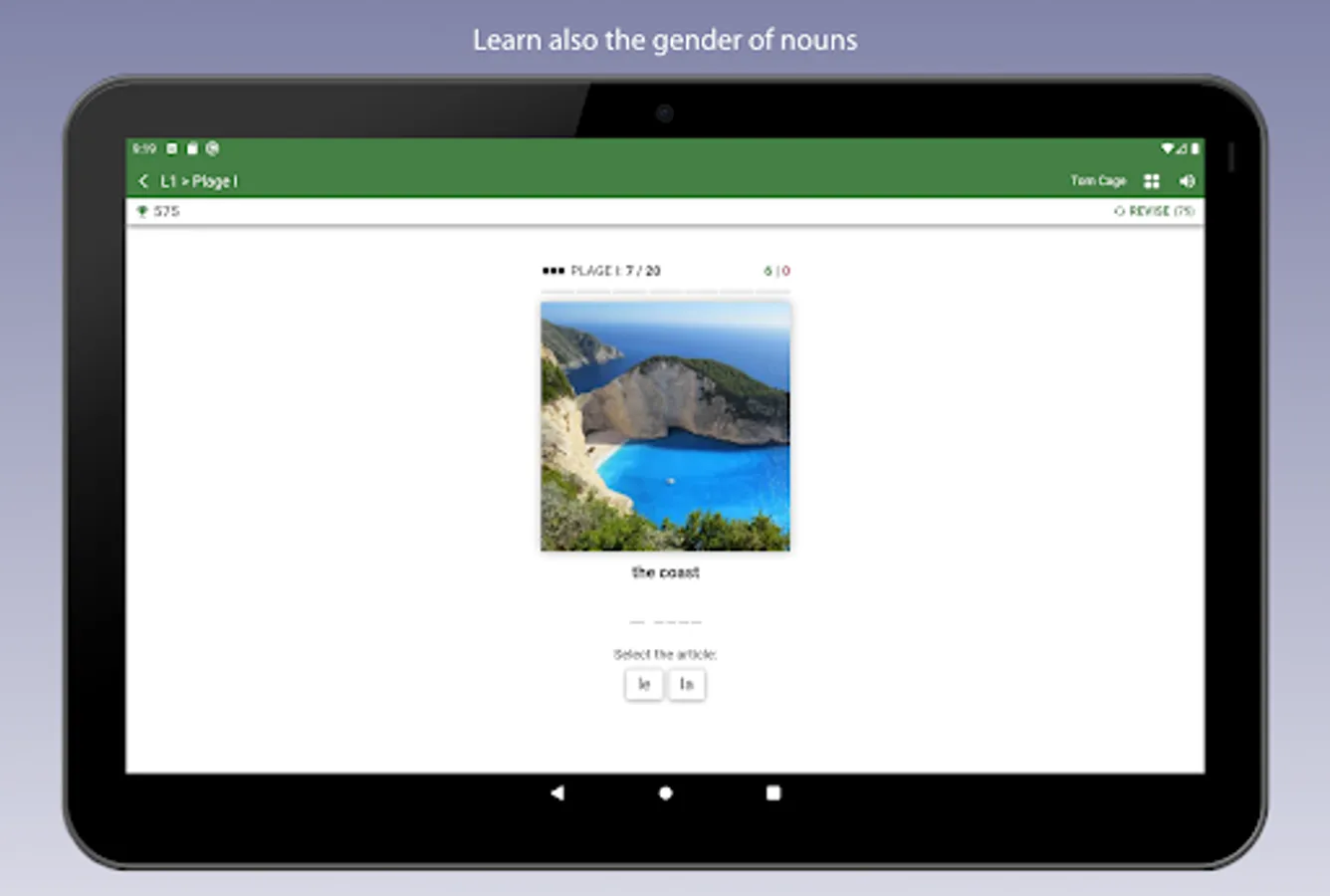Click the lesson progress bar
This screenshot has width=1330, height=896.
point(665,291)
